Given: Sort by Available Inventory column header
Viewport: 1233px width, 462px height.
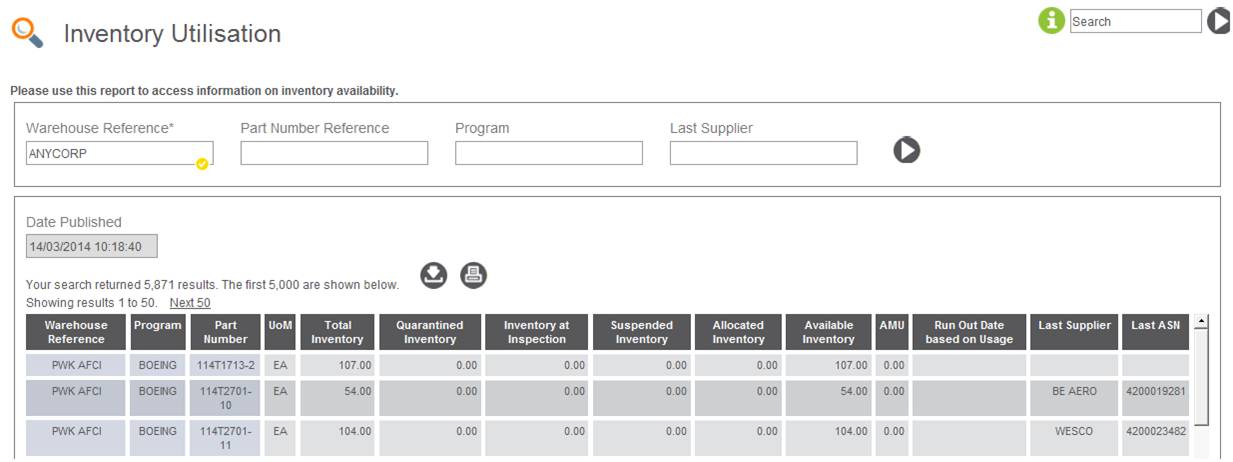Looking at the screenshot, I should [x=829, y=332].
